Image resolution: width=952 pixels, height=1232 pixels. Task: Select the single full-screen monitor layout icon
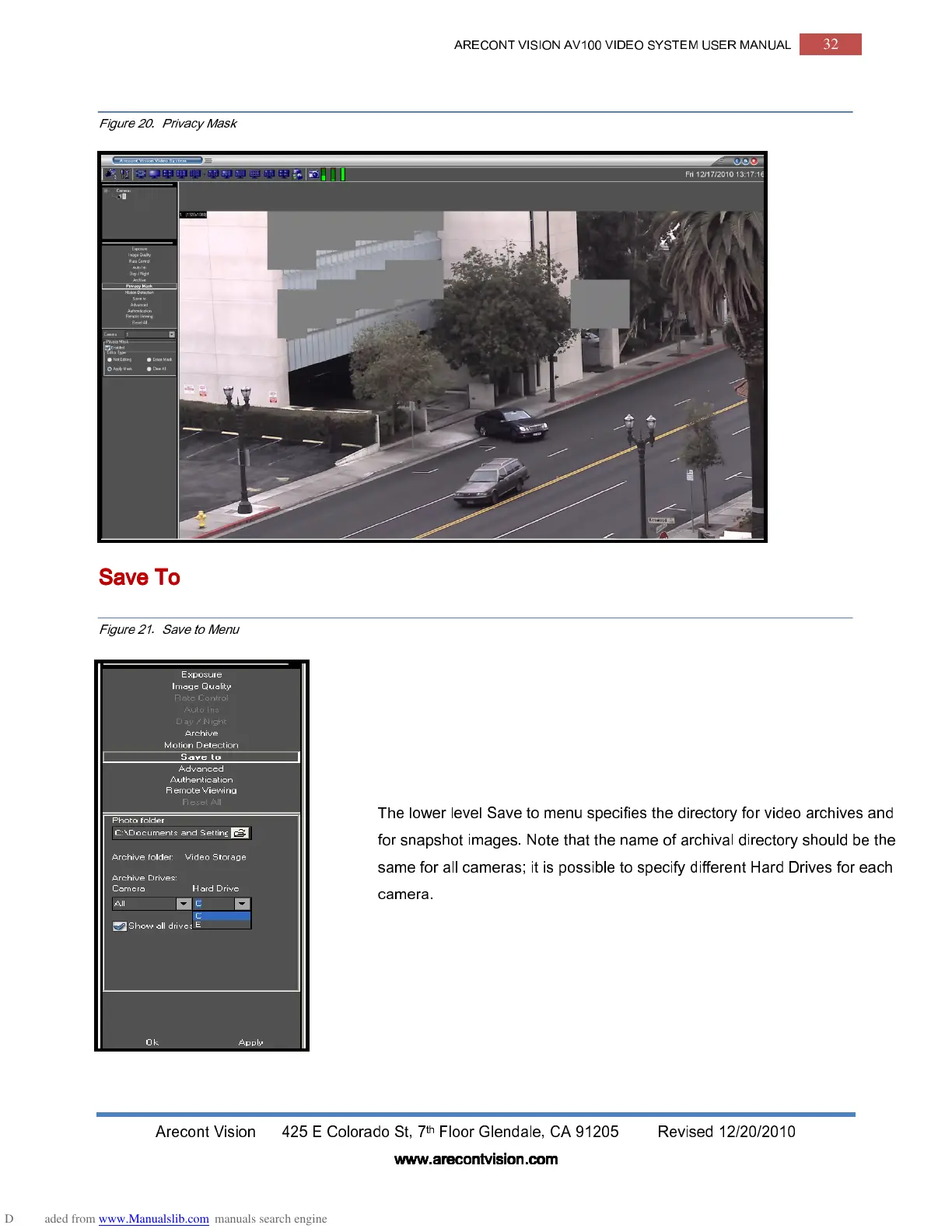coord(155,173)
